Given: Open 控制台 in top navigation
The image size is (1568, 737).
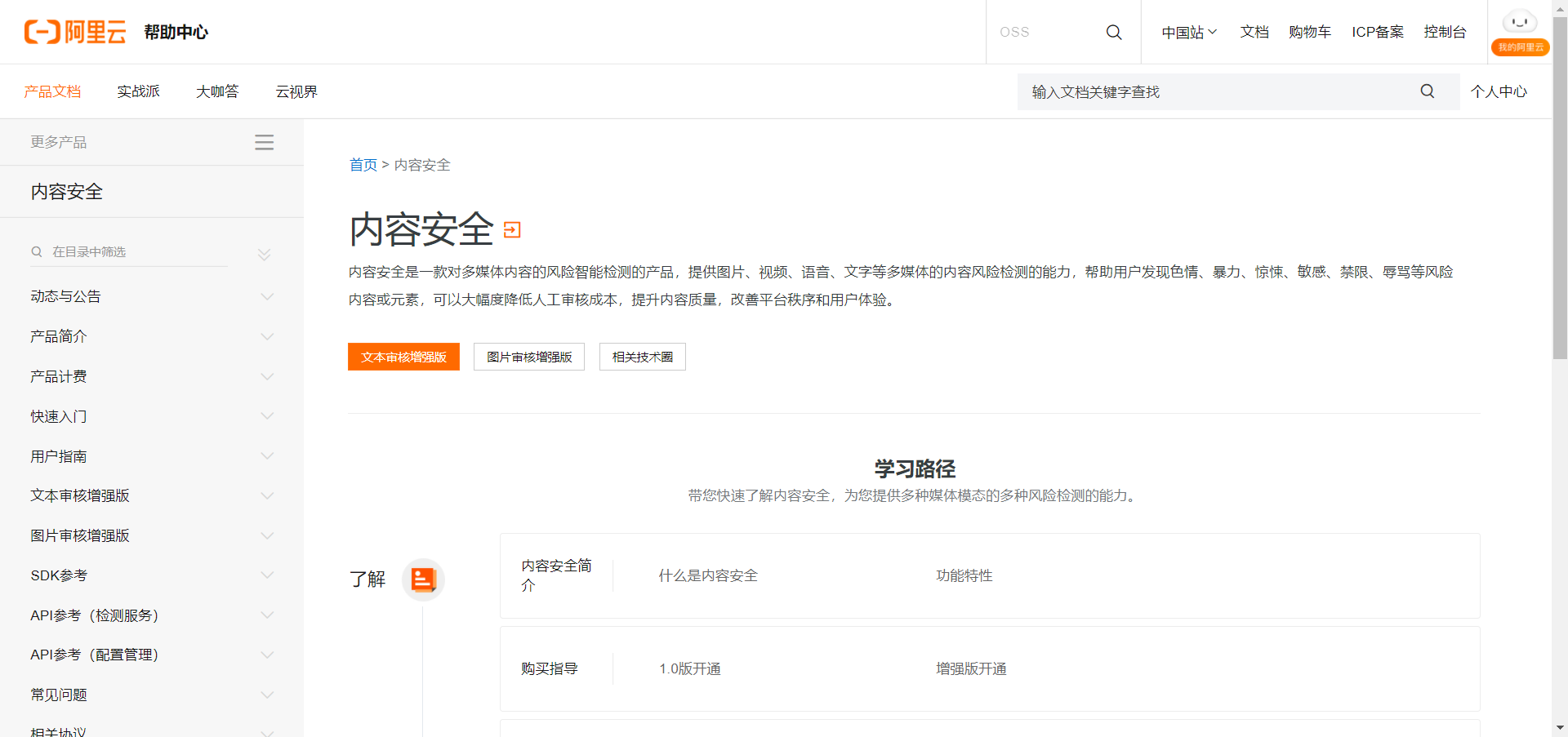Looking at the screenshot, I should point(1445,32).
